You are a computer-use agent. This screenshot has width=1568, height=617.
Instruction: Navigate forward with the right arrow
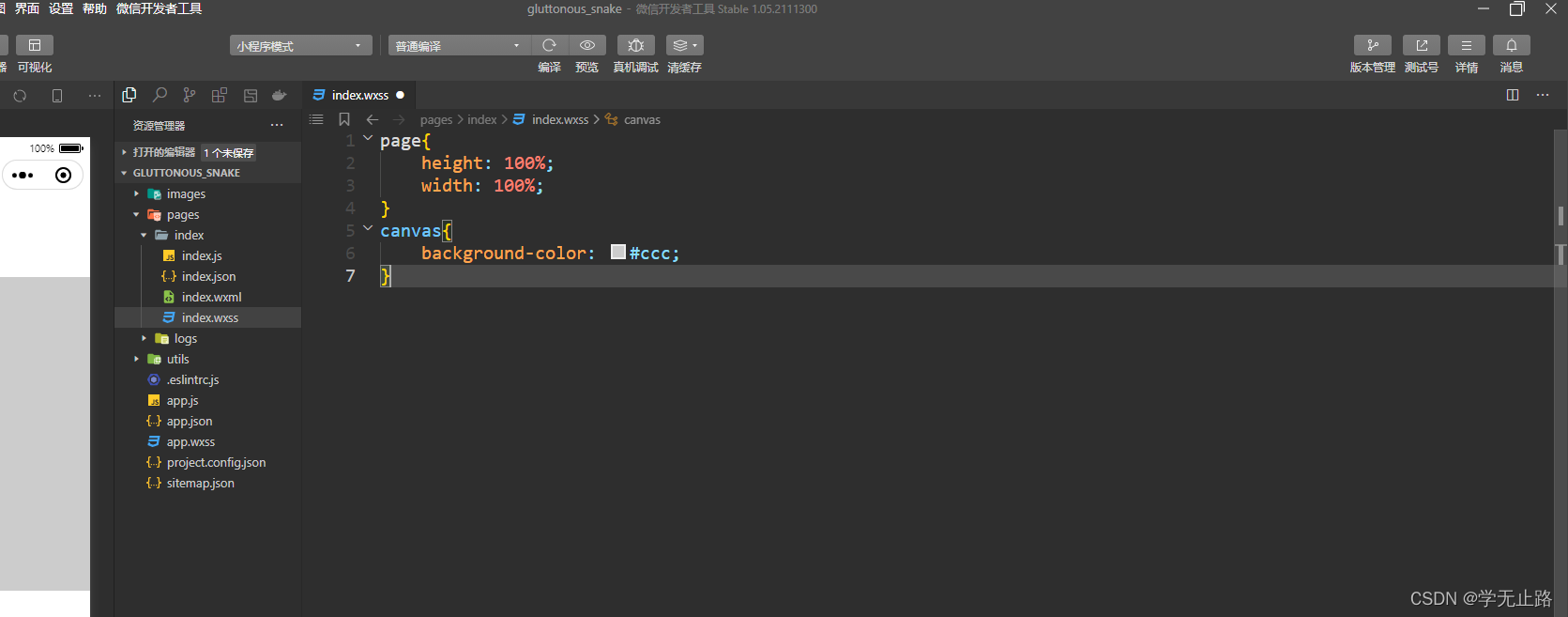399,119
